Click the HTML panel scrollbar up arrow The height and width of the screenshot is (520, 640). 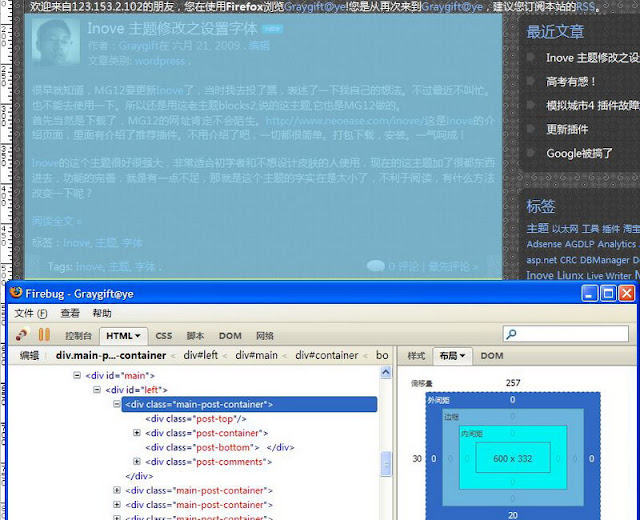coord(386,372)
